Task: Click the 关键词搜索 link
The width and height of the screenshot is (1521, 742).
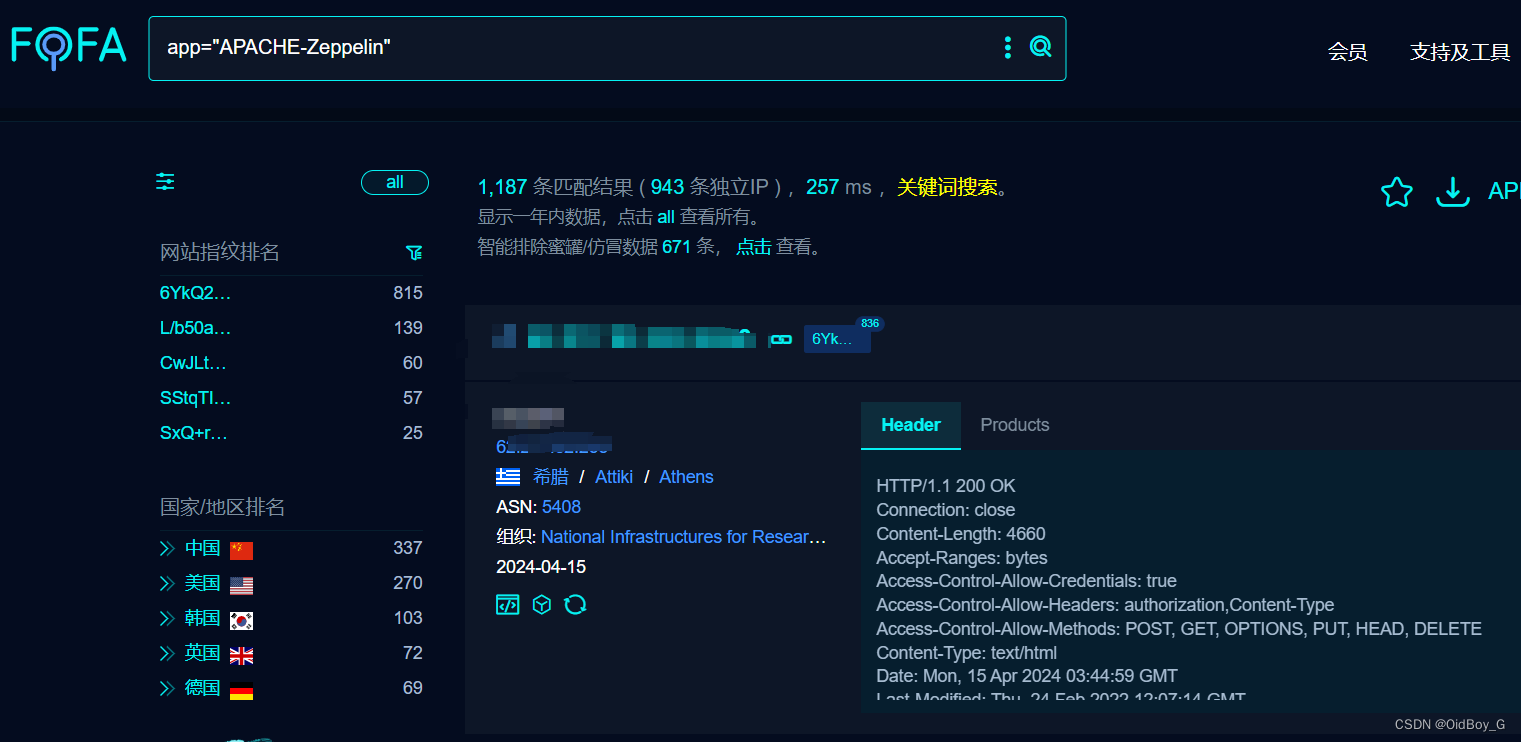Action: point(947,187)
